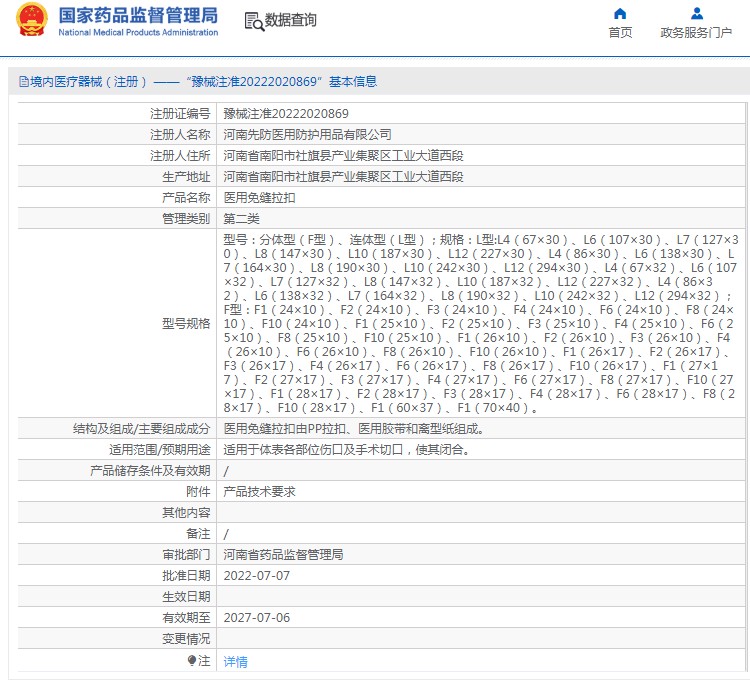Click the 生产地址 address value
This screenshot has width=750, height=681.
(x=343, y=177)
